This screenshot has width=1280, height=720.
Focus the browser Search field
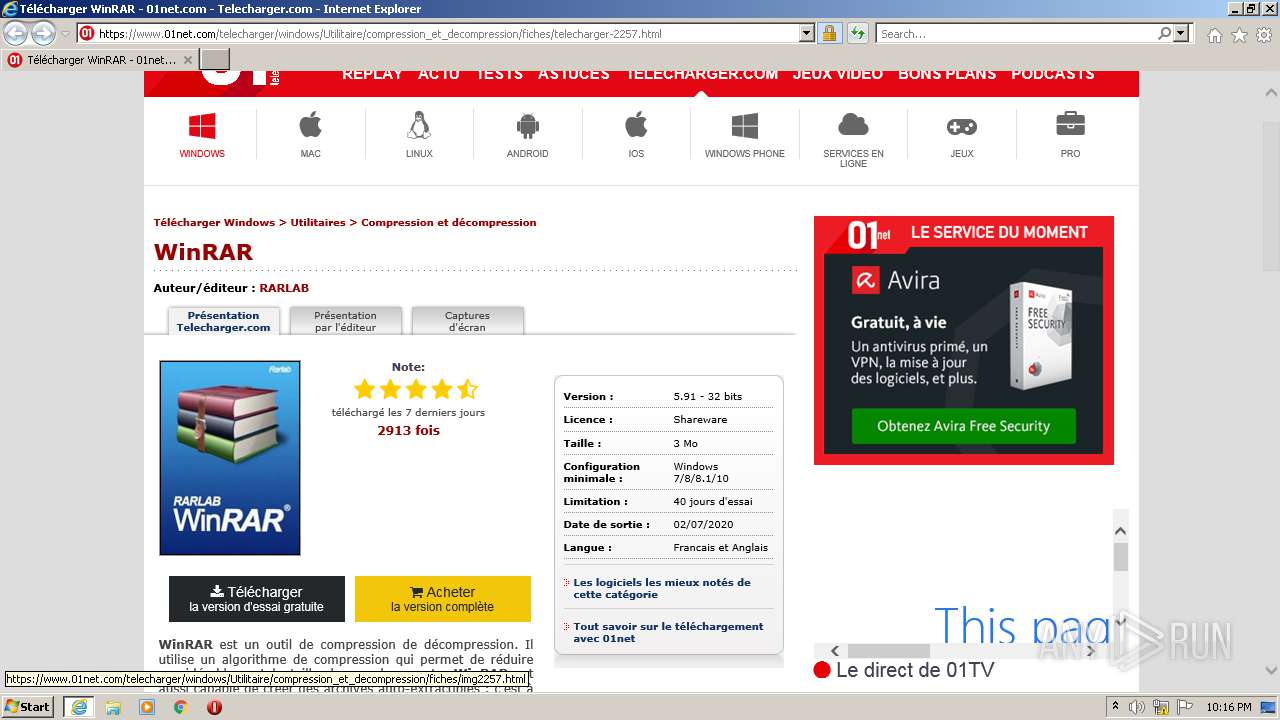(1015, 34)
